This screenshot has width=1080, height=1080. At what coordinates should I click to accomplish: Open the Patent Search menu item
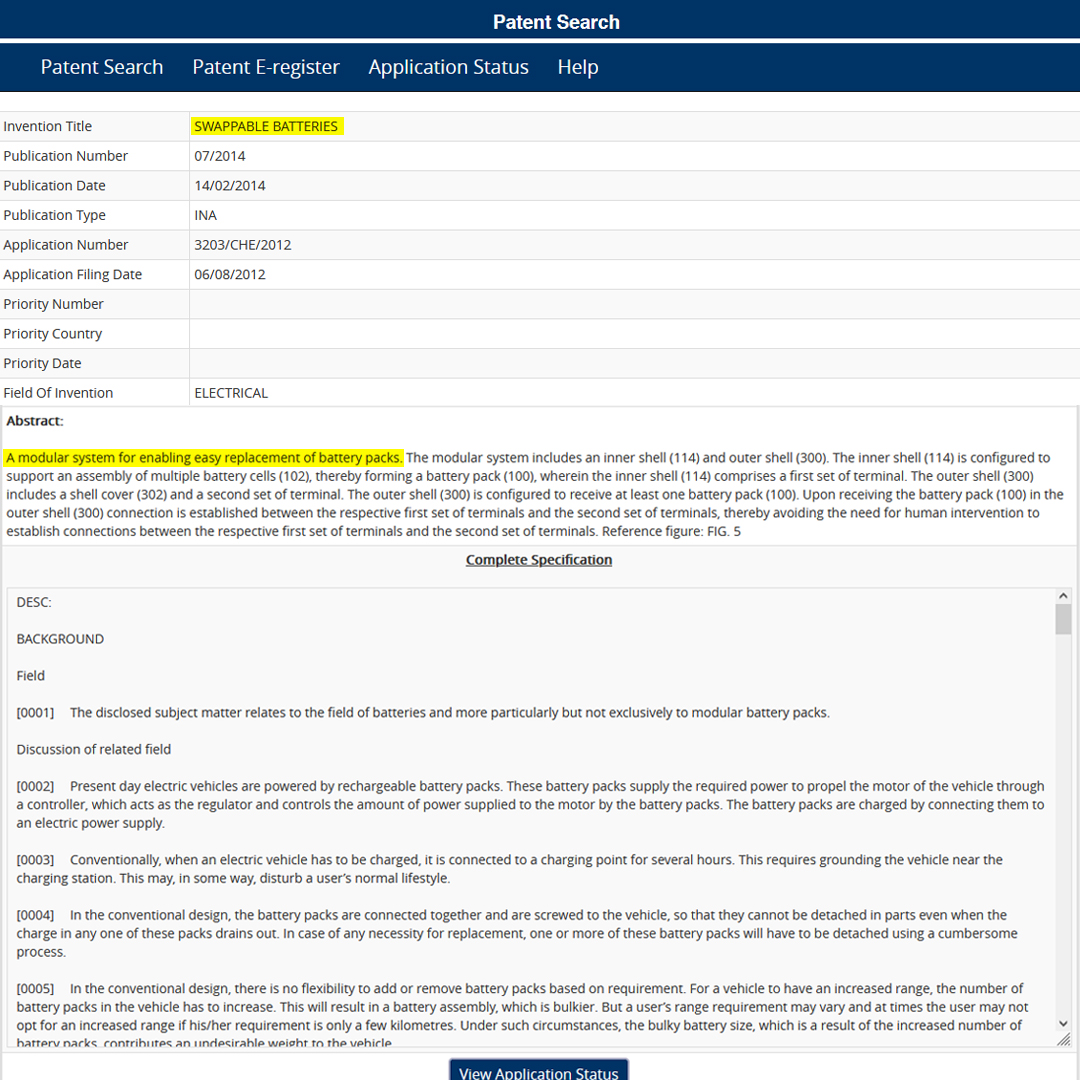[x=102, y=67]
